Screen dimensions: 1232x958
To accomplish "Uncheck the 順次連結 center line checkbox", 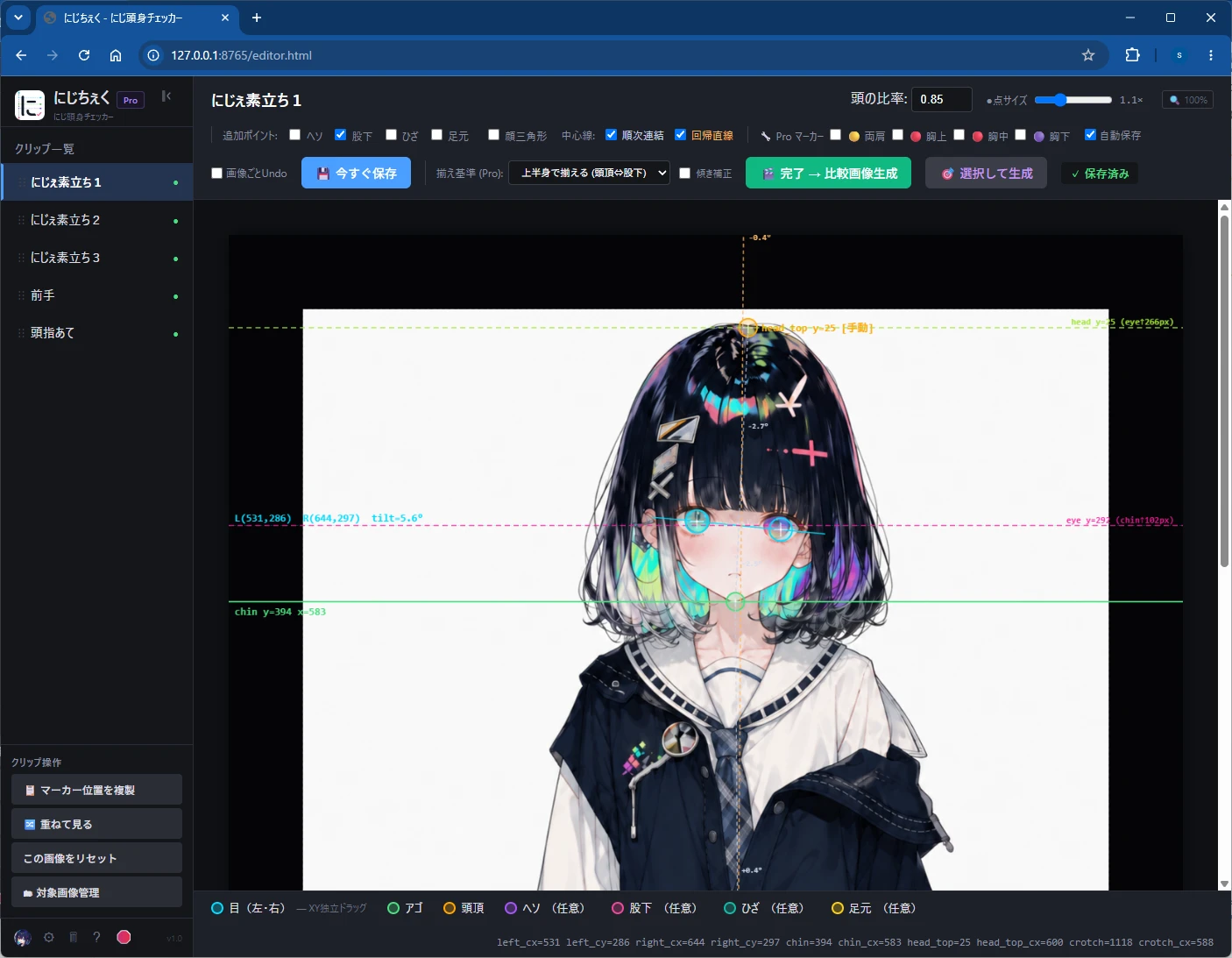I will (x=612, y=135).
